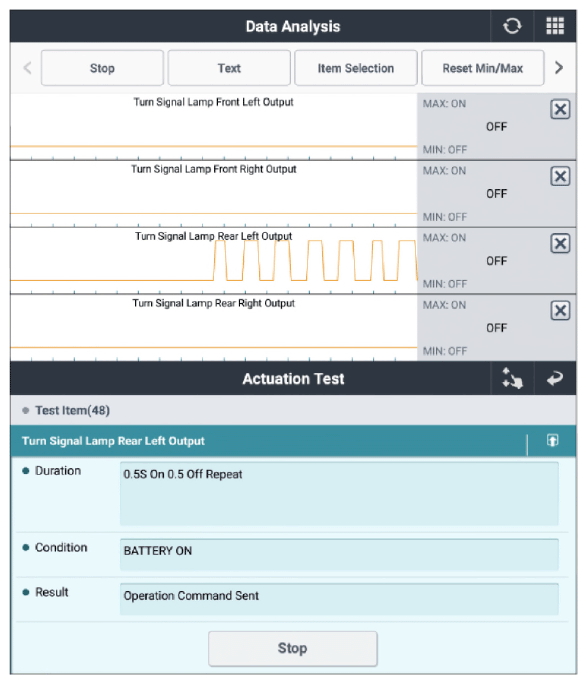
Task: Remove Turn Signal Lamp Rear Left Output graph
Action: point(560,243)
